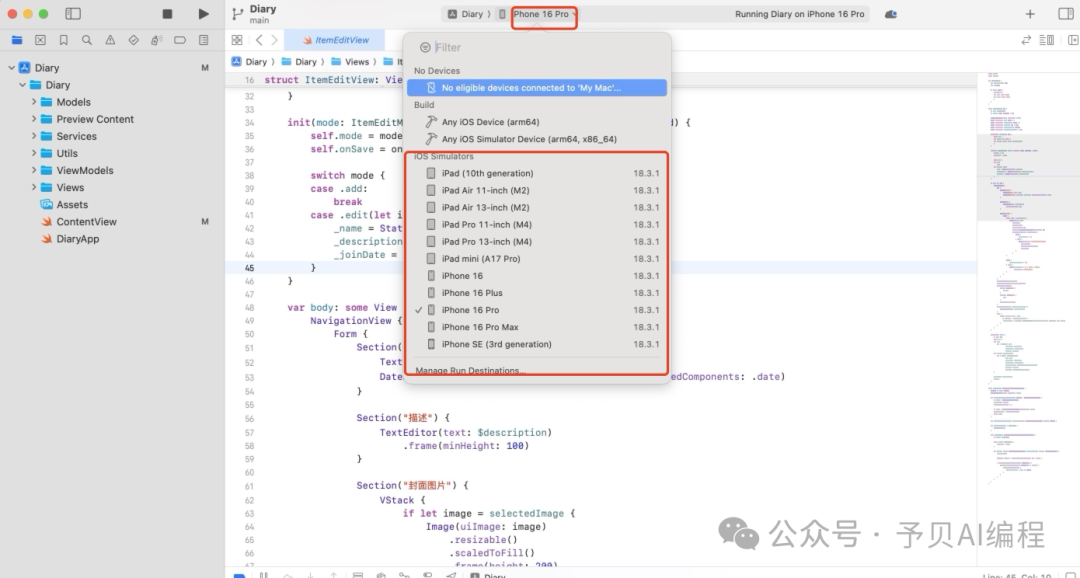This screenshot has width=1080, height=578.
Task: Click the branch icon beside Diary main
Action: (238, 14)
